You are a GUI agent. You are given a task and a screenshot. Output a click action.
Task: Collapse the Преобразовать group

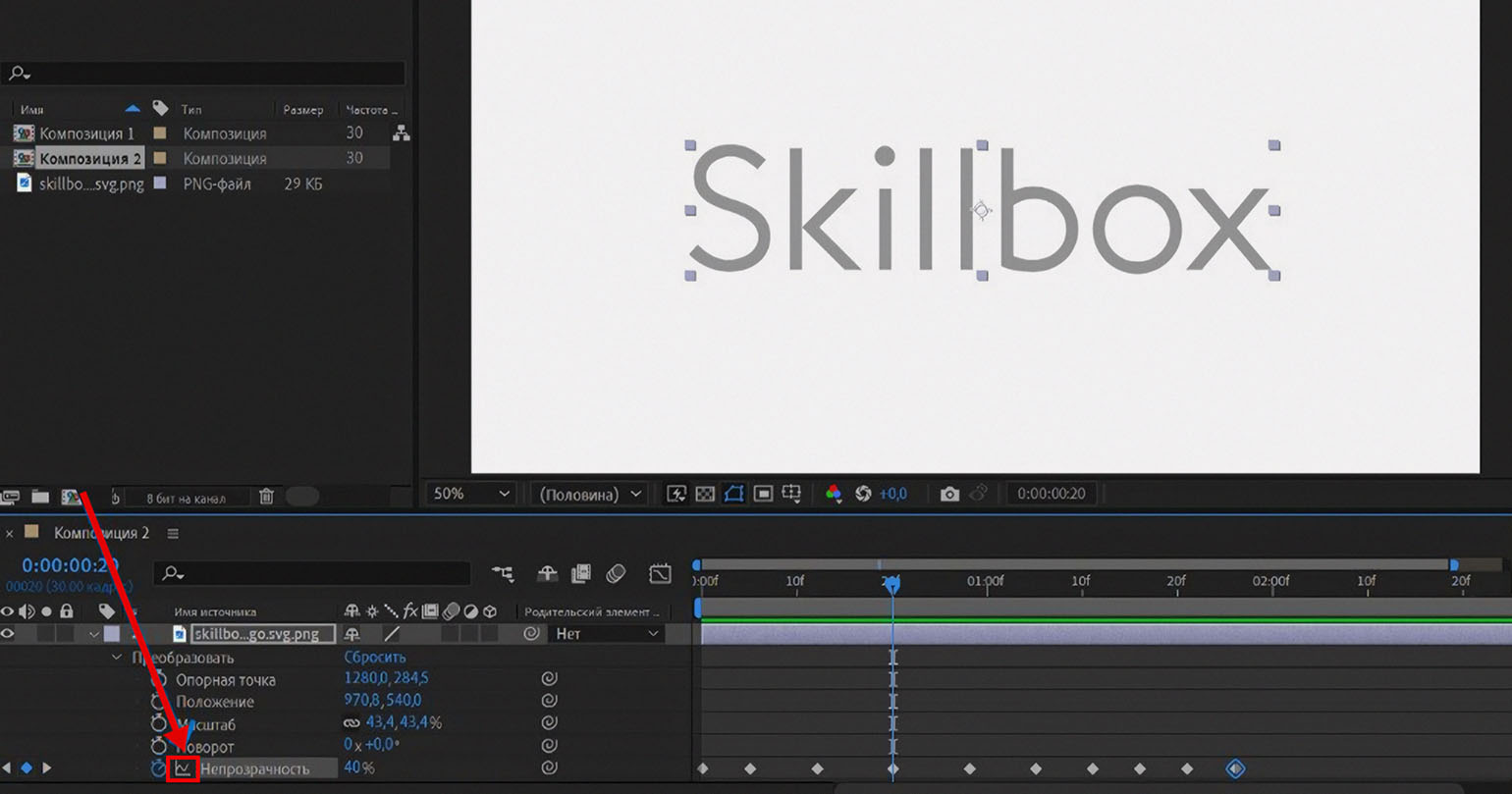117,657
